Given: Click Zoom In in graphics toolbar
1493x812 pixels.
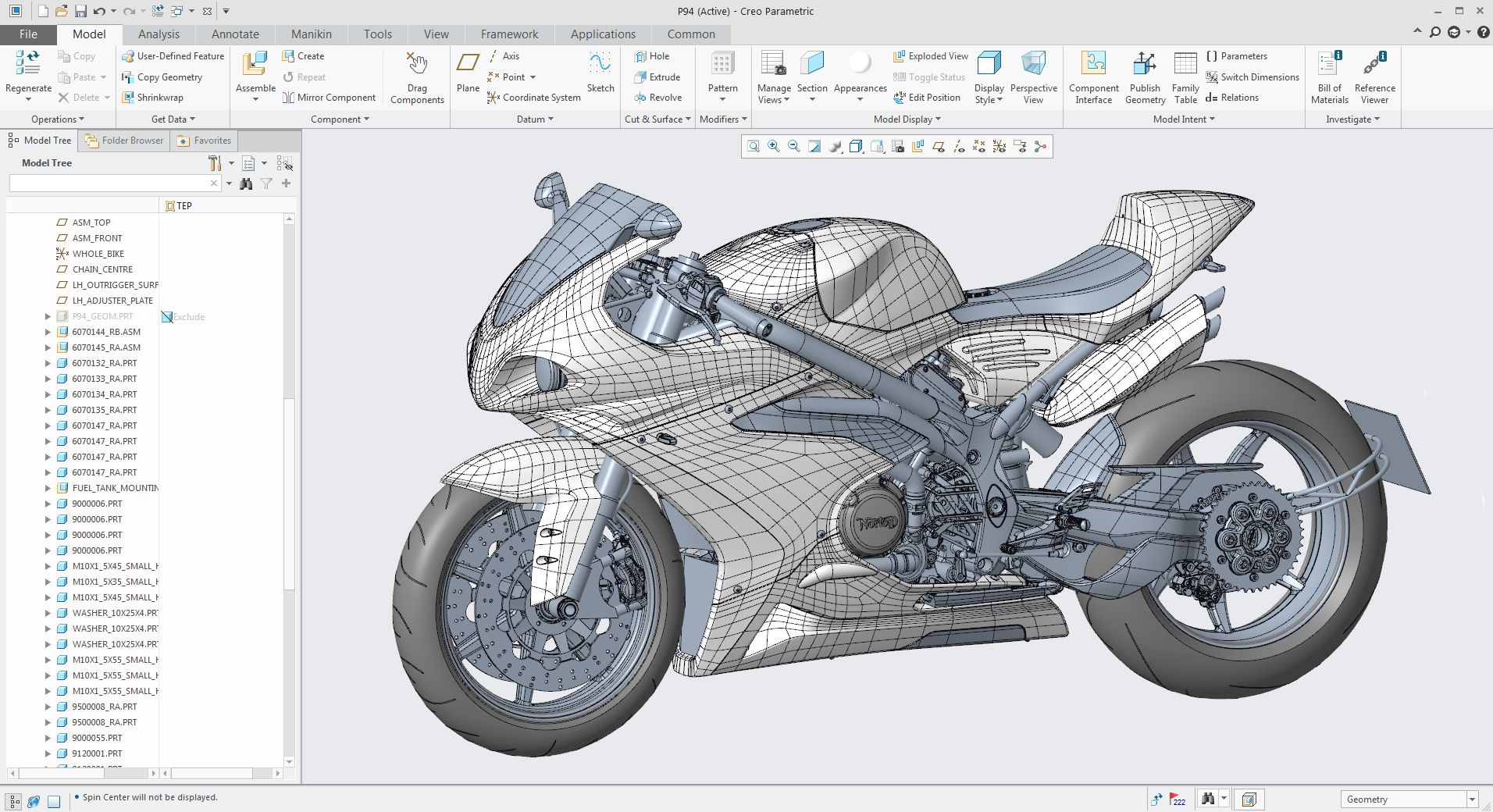Looking at the screenshot, I should (774, 147).
